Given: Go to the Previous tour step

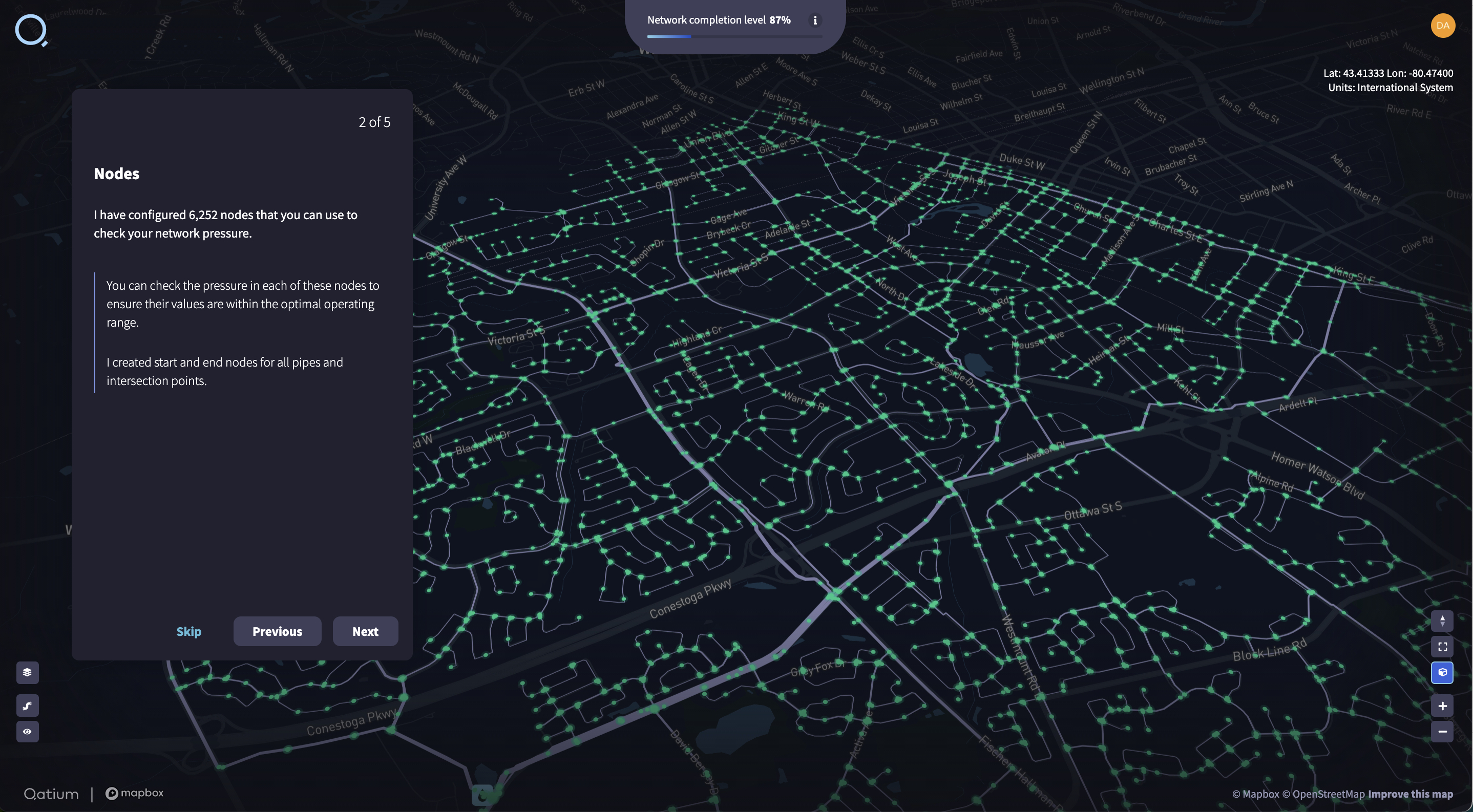Looking at the screenshot, I should (277, 631).
